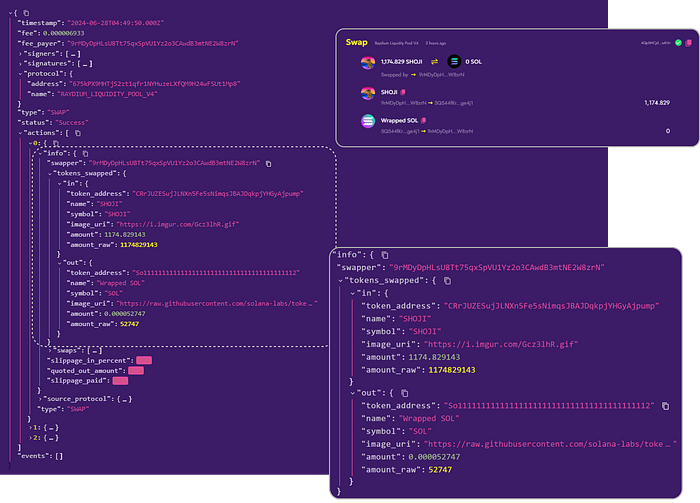Viewport: 700px width, 503px height.
Task: Copy "tokens_swapped" object in the enlarged panel
Action: [447, 281]
